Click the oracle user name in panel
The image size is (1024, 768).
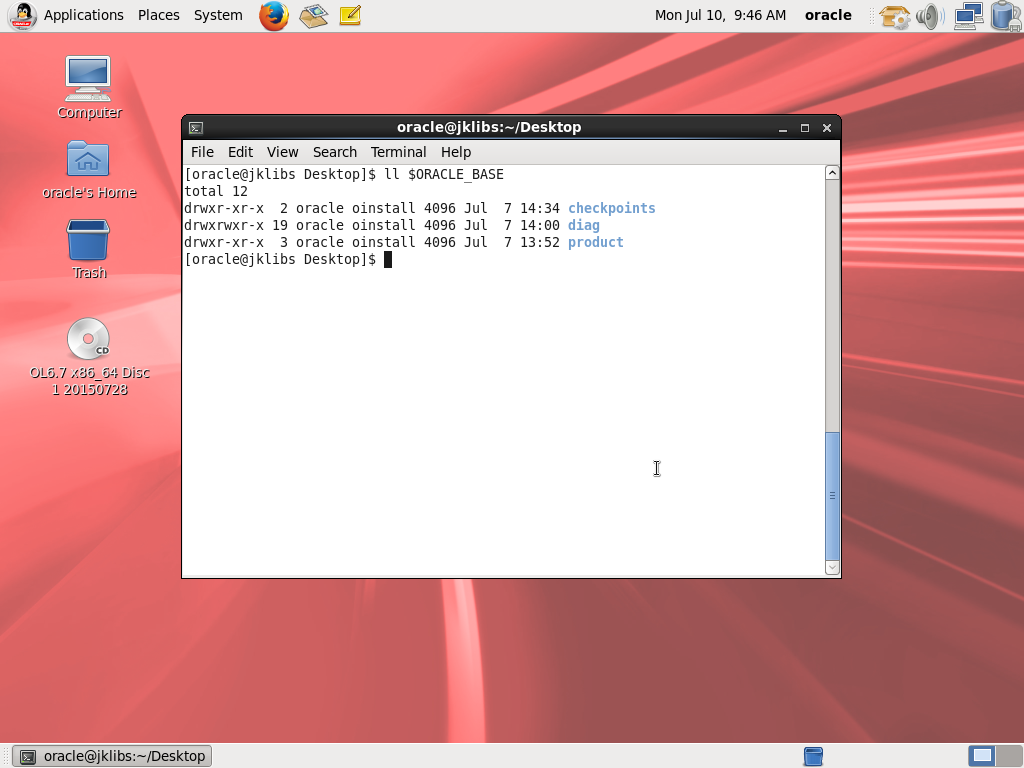pos(828,15)
